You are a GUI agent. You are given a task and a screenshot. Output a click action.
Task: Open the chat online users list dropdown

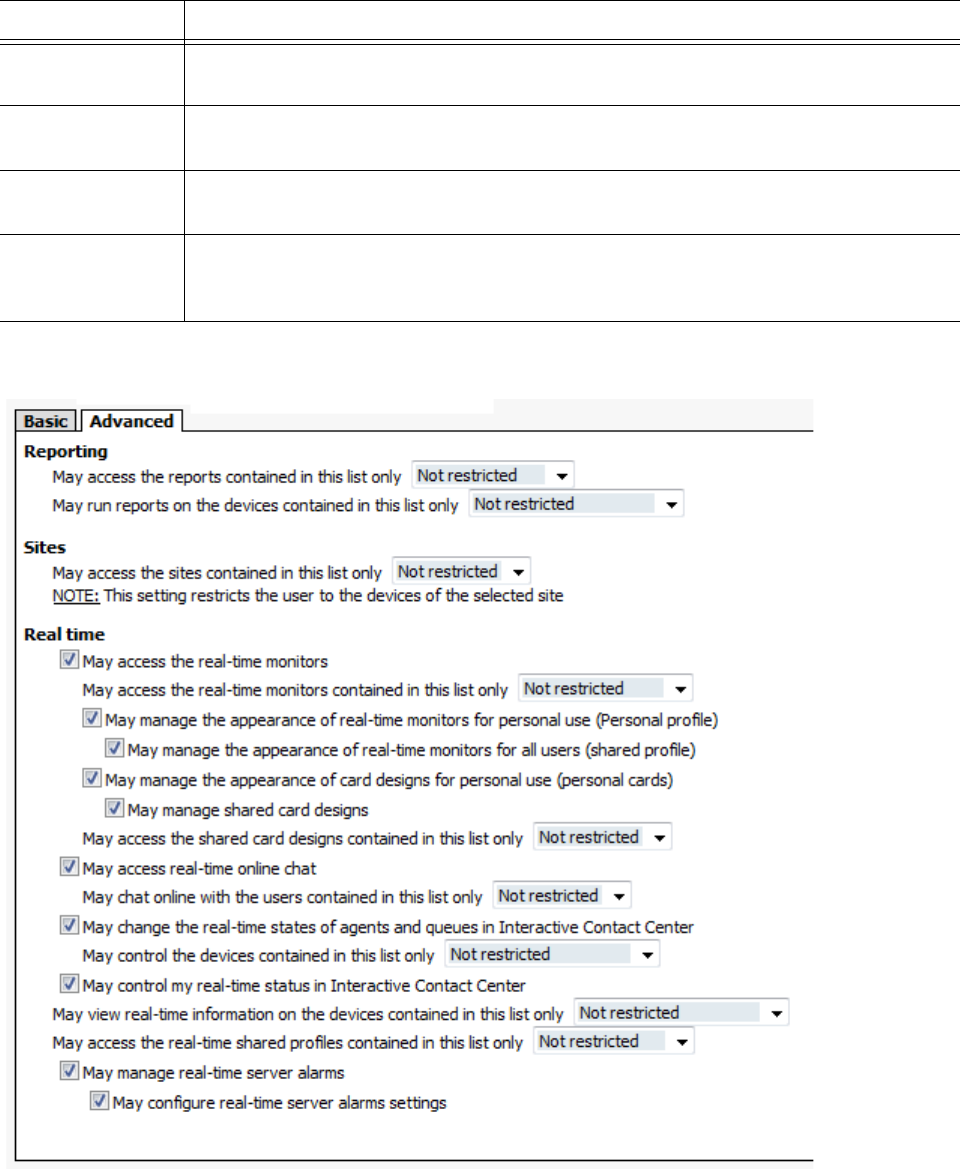pos(562,896)
